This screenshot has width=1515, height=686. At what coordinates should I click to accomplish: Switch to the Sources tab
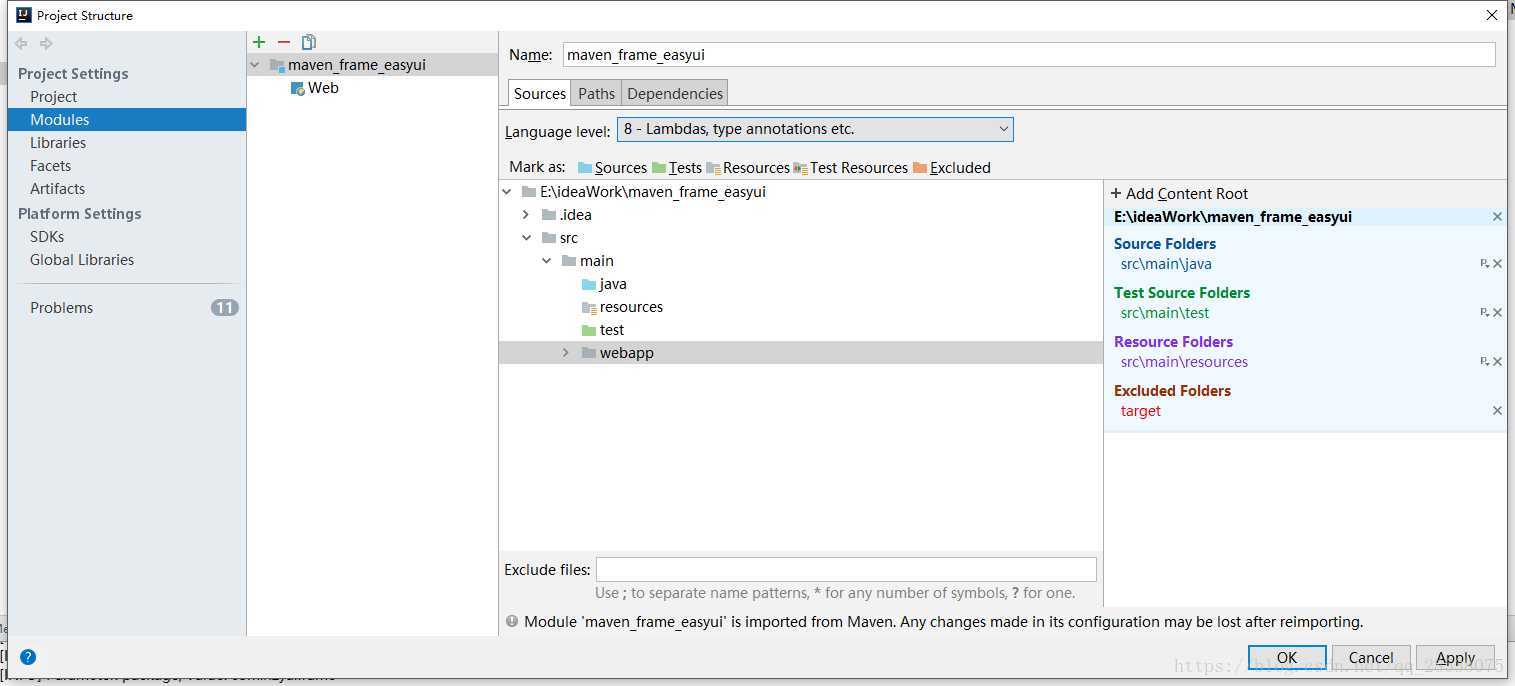540,93
